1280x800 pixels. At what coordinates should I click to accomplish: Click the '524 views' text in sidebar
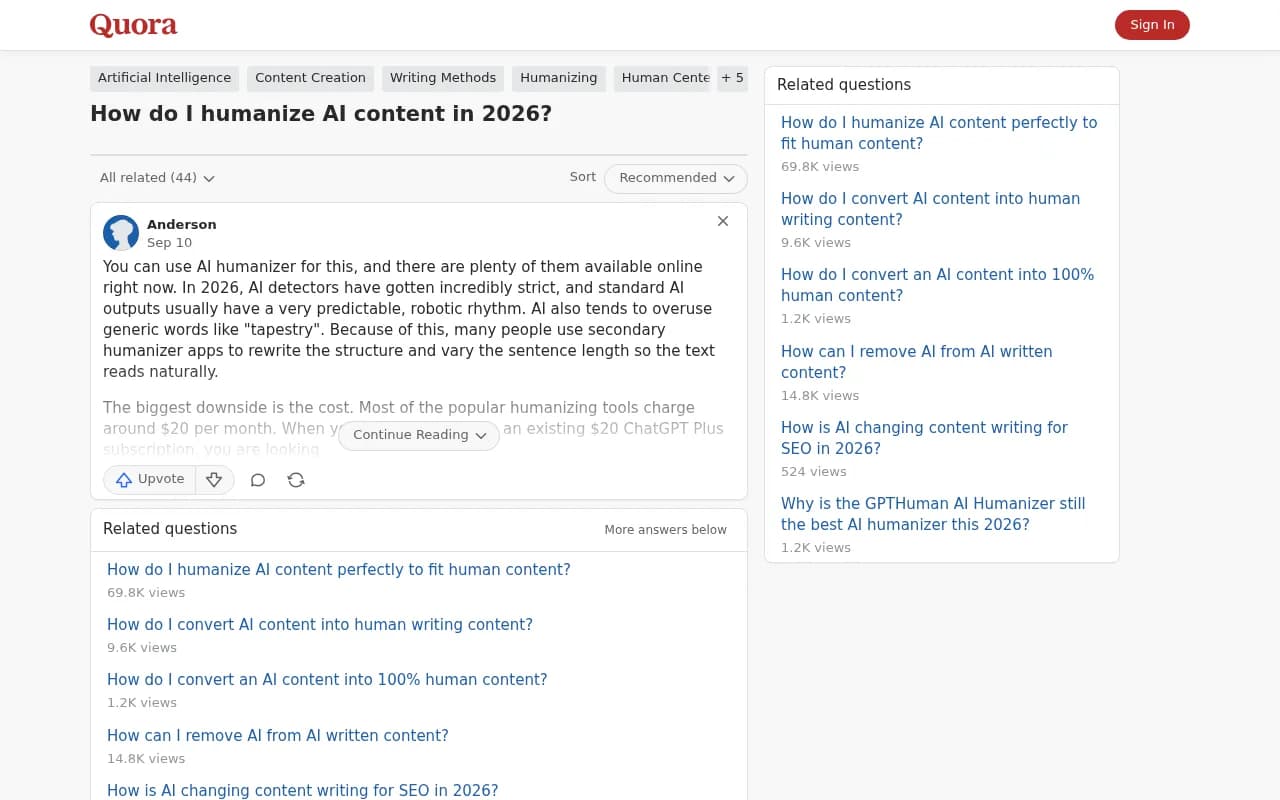(814, 472)
